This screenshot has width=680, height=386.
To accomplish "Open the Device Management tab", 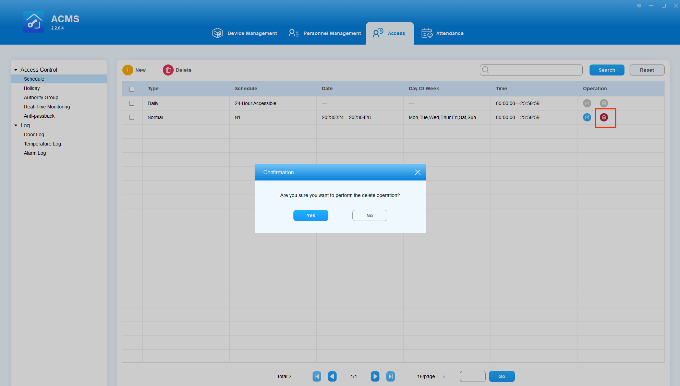I will tap(245, 33).
